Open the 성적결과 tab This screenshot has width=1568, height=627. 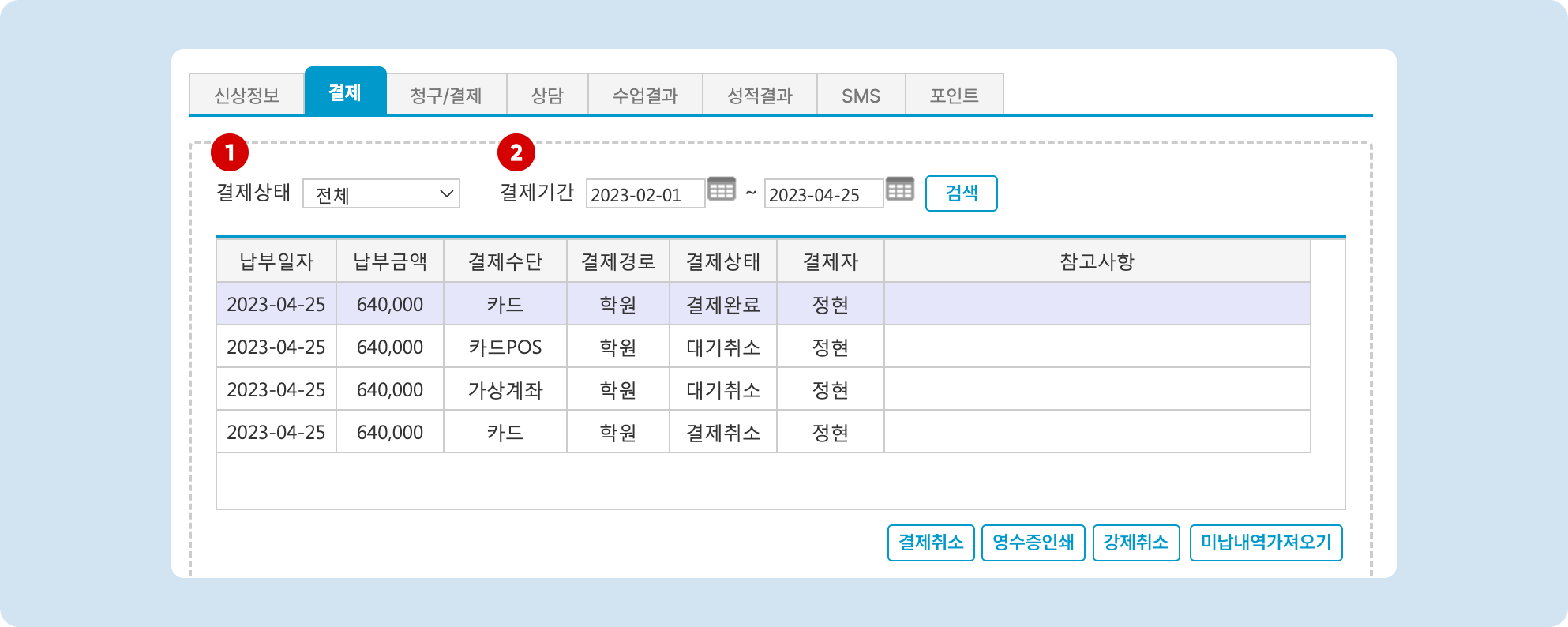[x=759, y=95]
